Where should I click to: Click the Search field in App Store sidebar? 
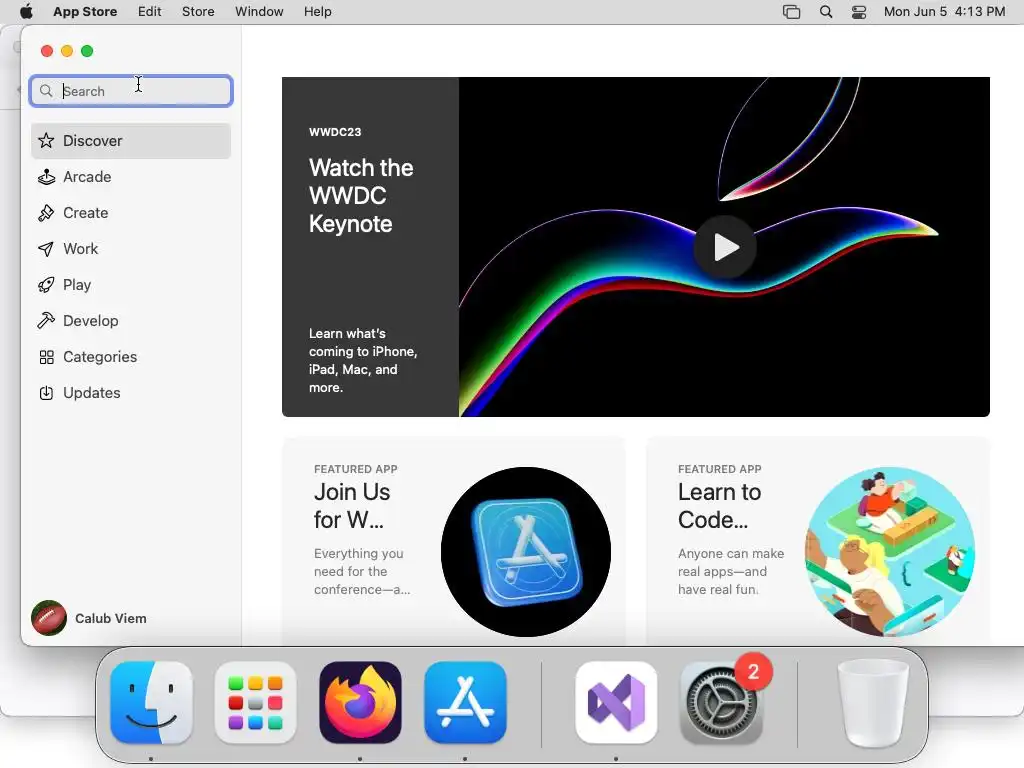click(131, 91)
